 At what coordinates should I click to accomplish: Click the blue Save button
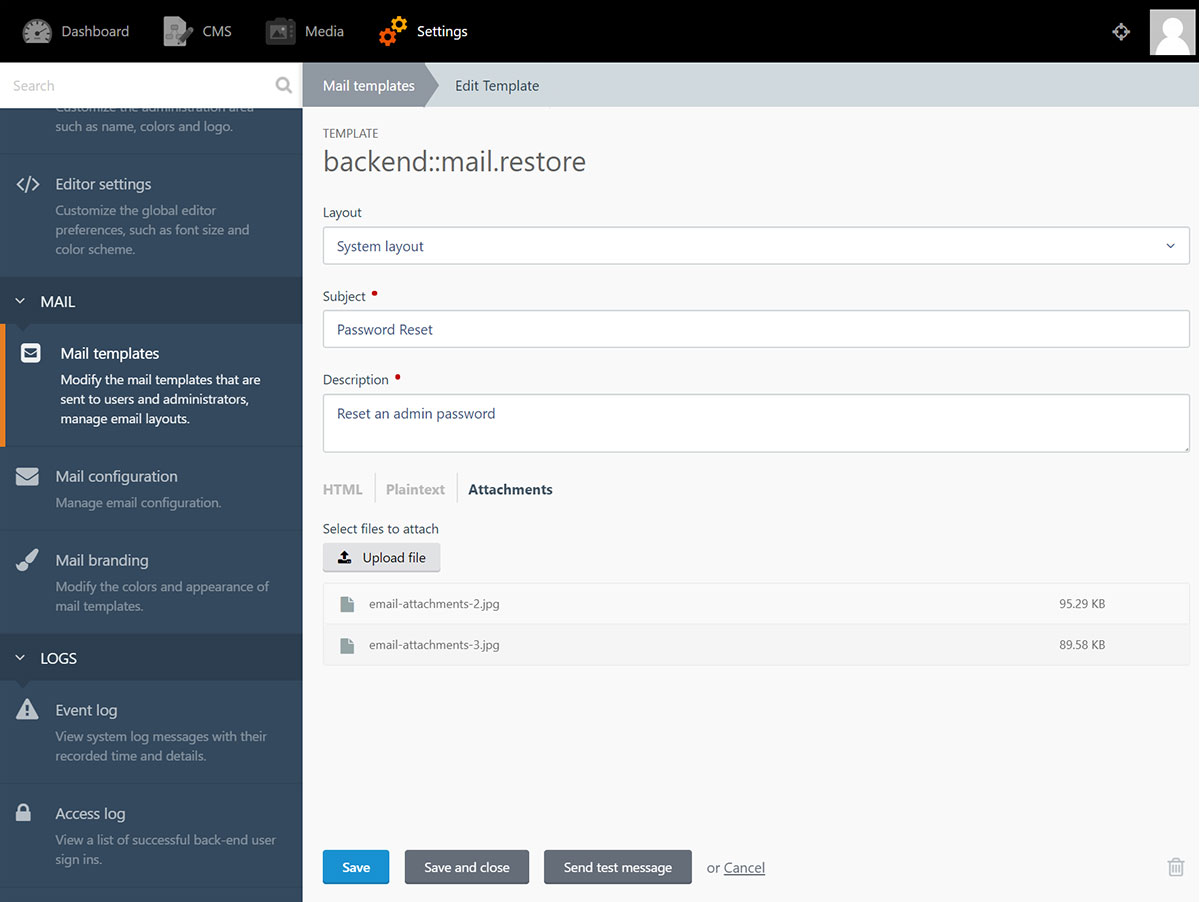coord(356,867)
